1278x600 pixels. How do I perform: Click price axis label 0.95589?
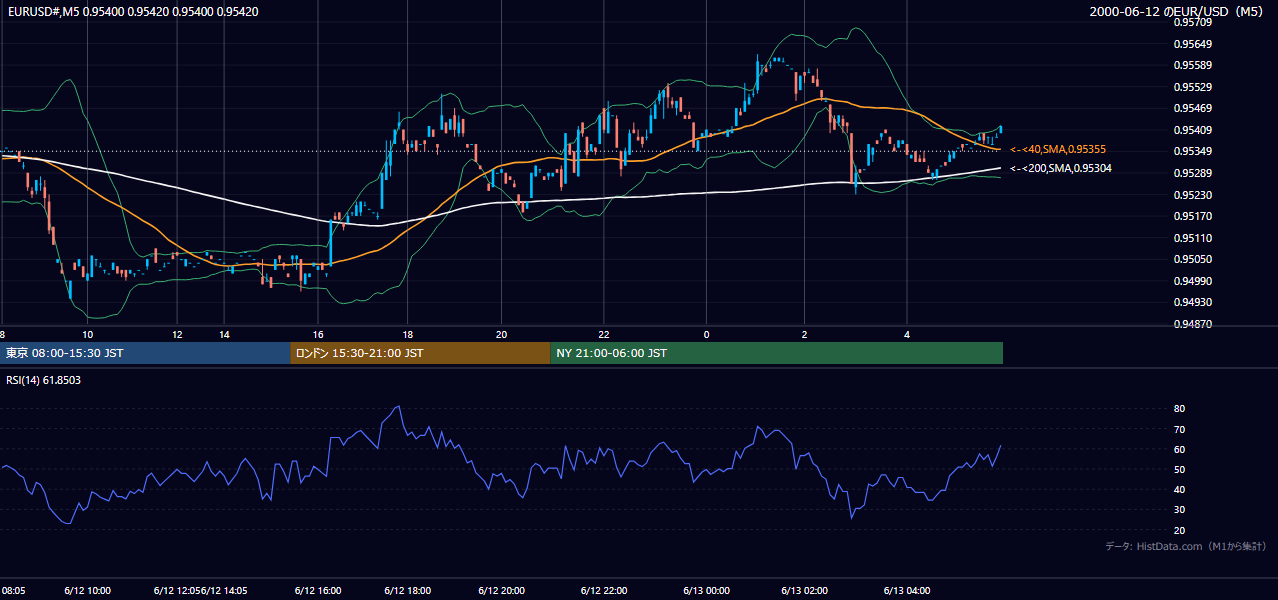1193,65
